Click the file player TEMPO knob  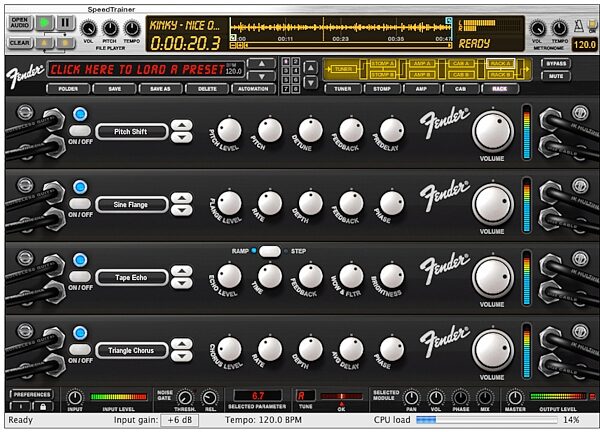click(132, 29)
